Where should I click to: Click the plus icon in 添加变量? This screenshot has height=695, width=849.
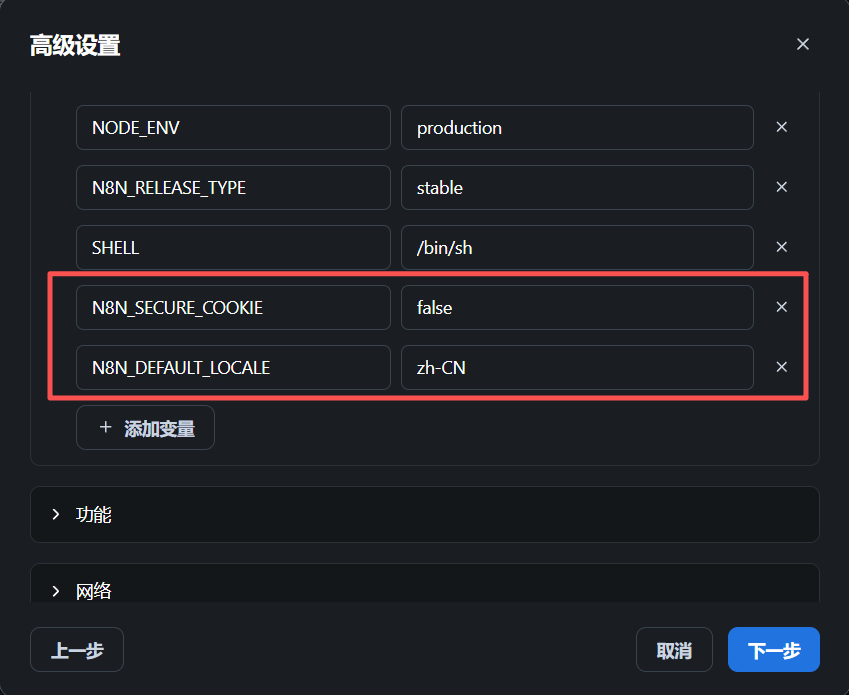[106, 427]
